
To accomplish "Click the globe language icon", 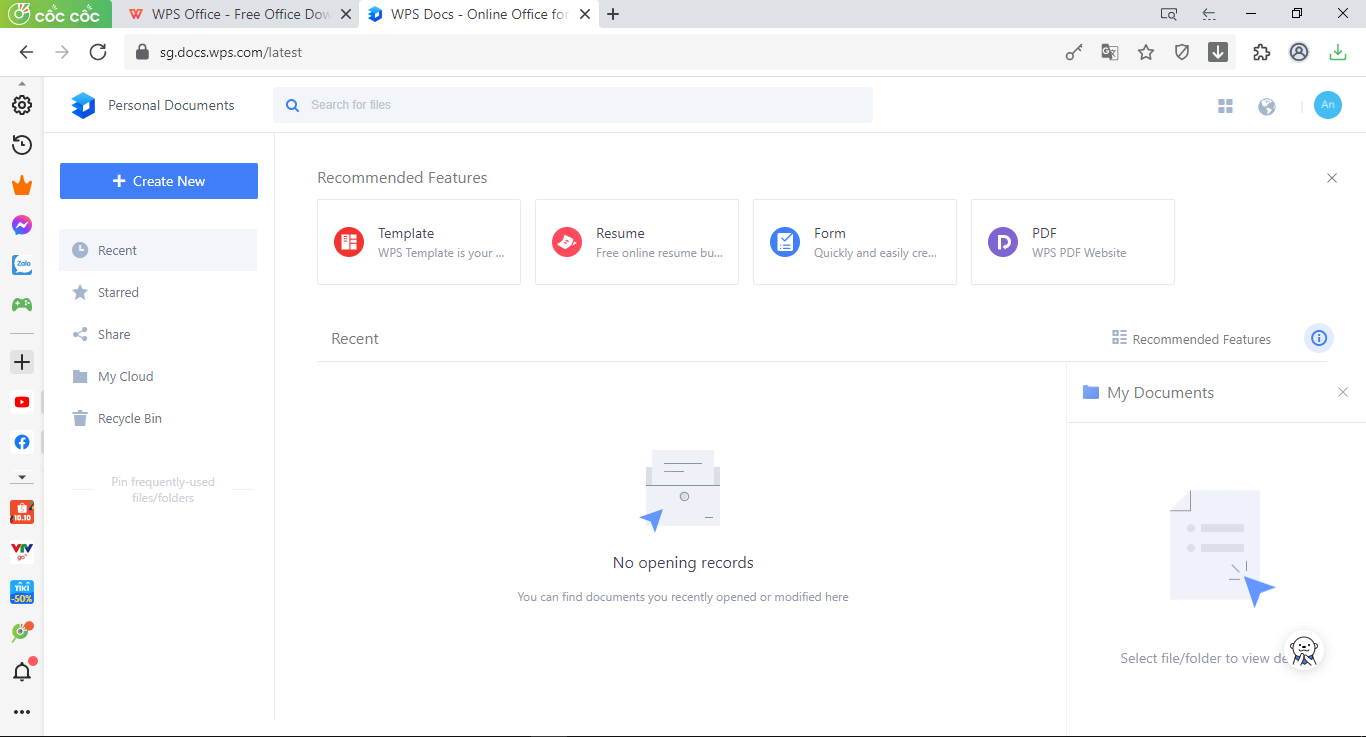I will point(1267,106).
